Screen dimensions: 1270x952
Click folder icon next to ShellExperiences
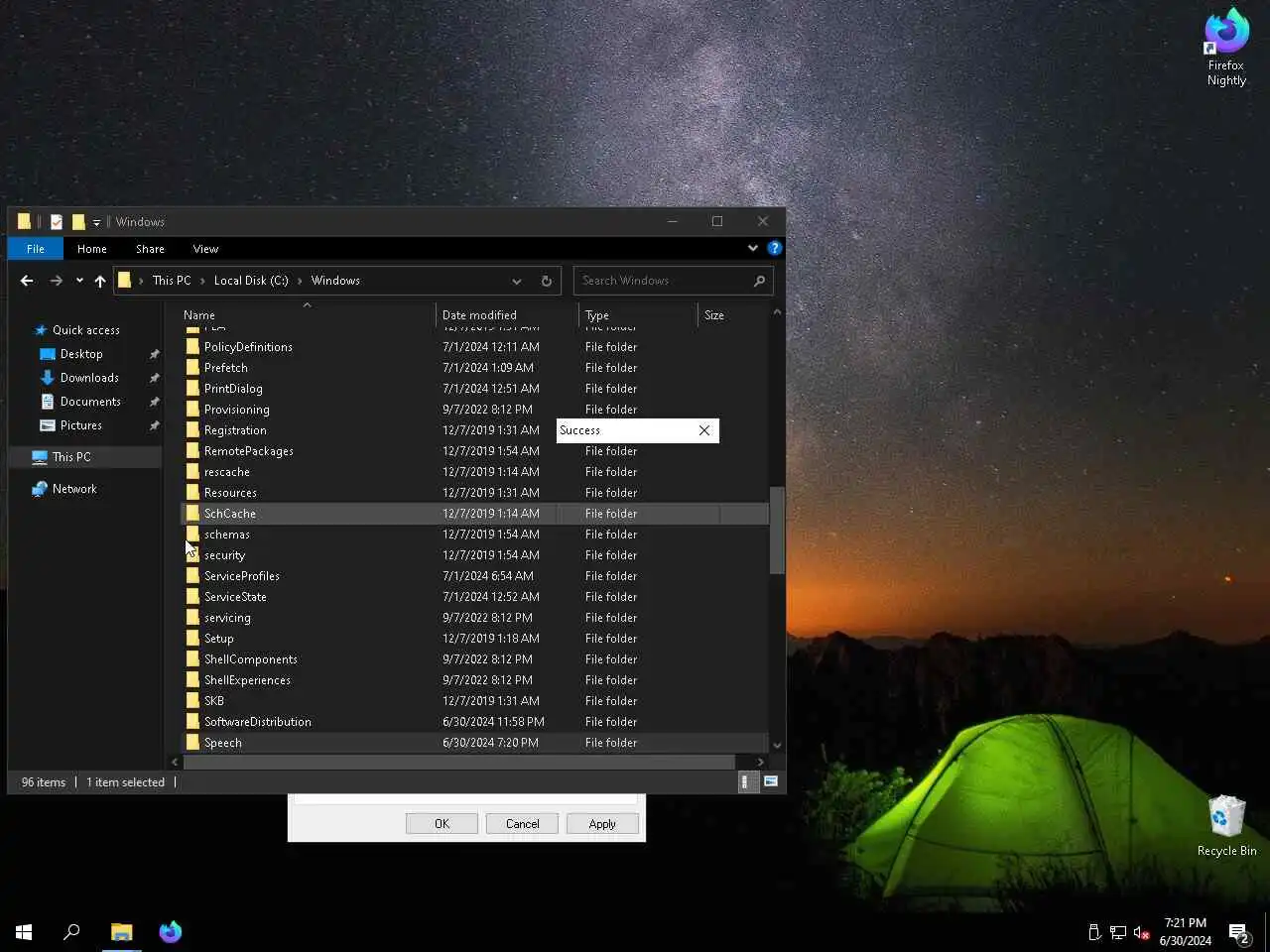click(x=192, y=680)
